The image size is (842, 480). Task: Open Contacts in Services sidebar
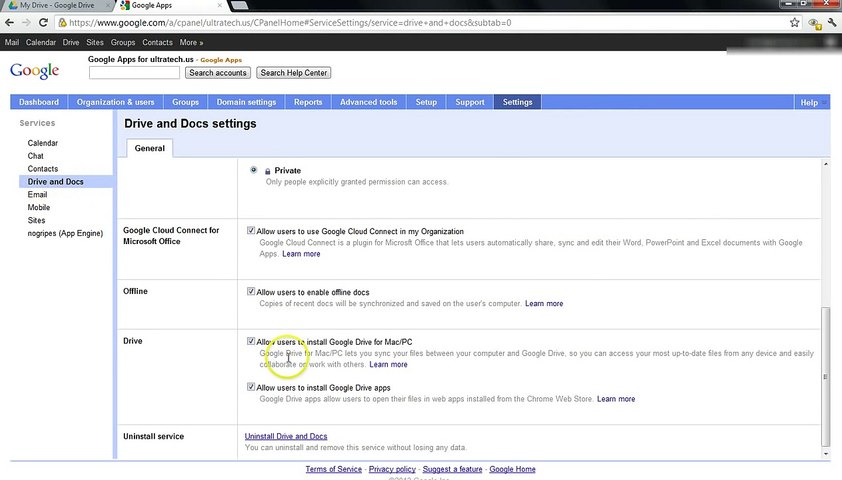[42, 169]
